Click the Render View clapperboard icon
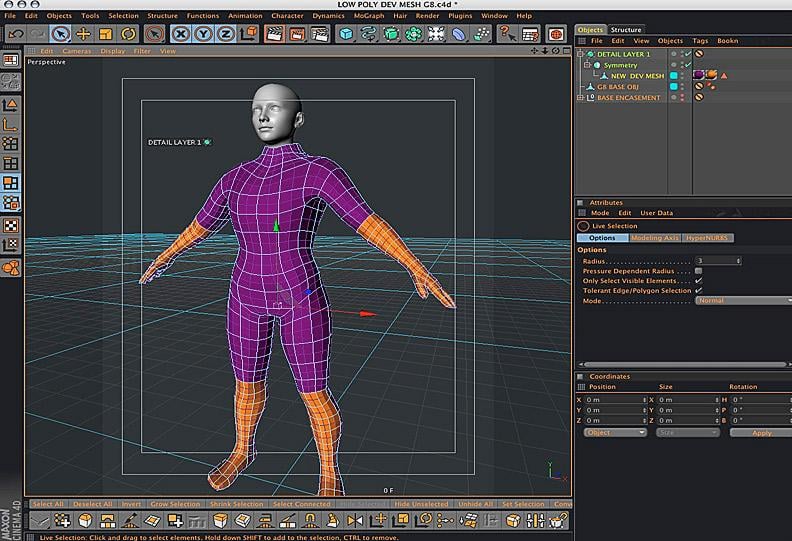 click(x=273, y=34)
